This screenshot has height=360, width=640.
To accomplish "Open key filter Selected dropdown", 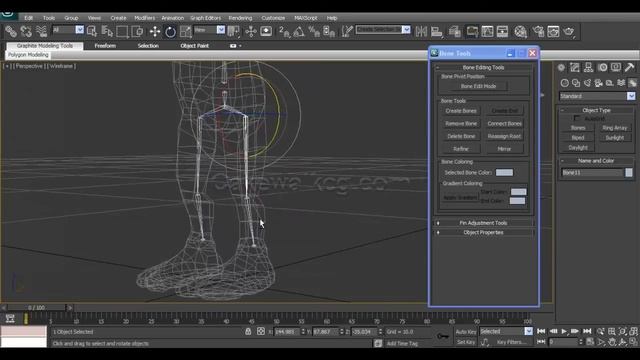I will pos(506,331).
